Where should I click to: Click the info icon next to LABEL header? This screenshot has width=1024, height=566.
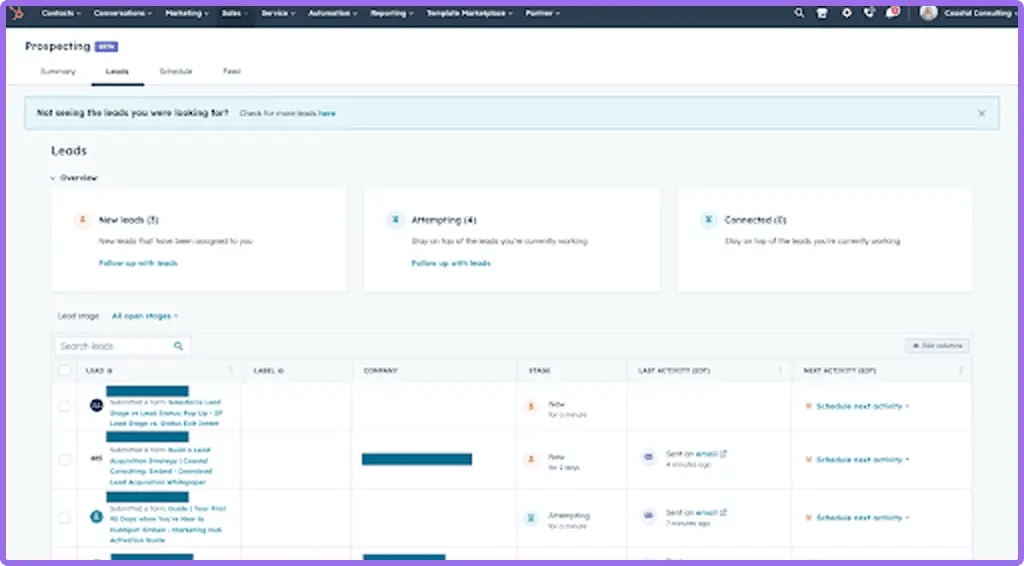click(x=280, y=371)
